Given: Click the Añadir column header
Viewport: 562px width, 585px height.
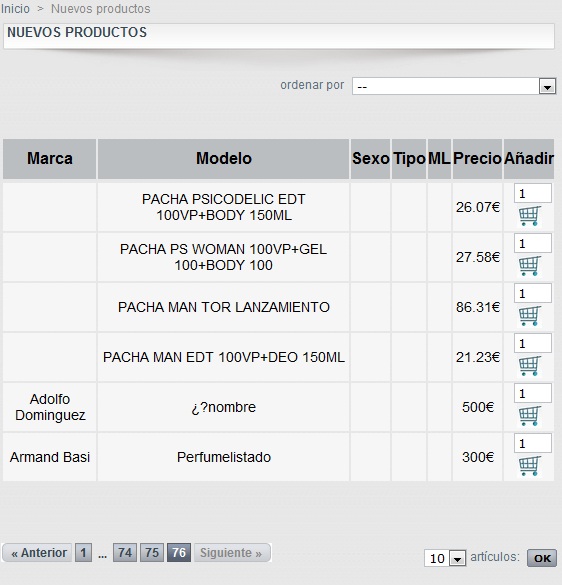Looking at the screenshot, I should point(529,159).
